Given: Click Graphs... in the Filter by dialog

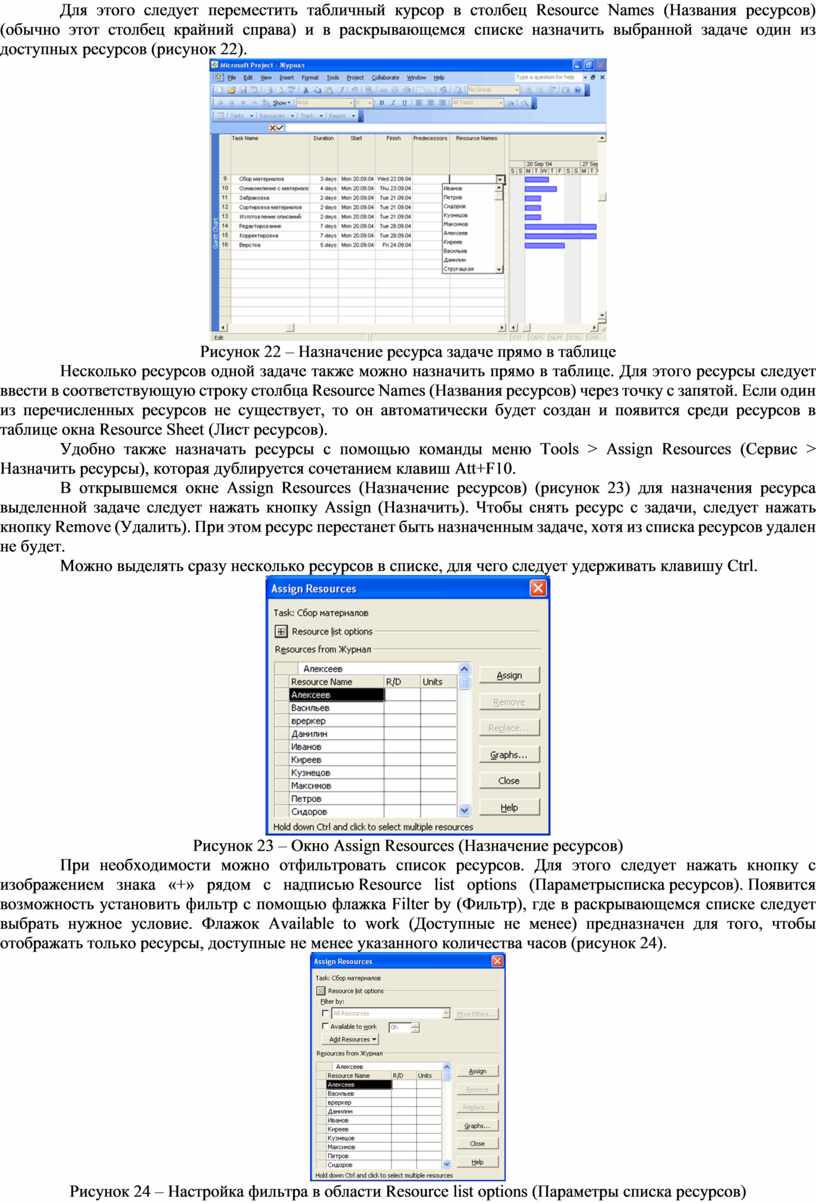Looking at the screenshot, I should [477, 1125].
